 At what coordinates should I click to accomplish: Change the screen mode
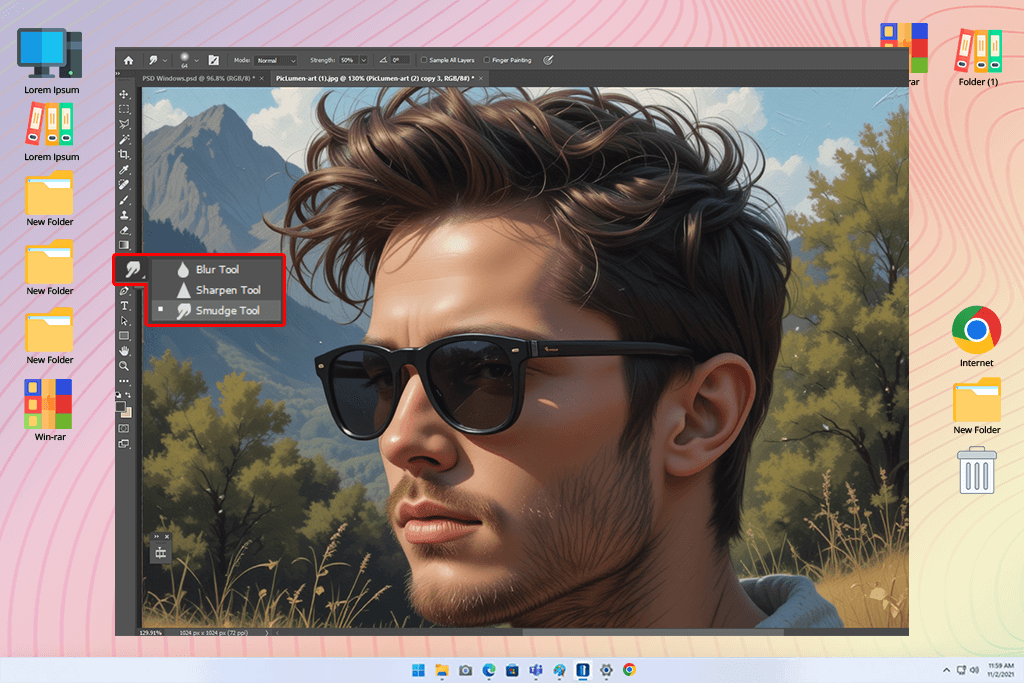pyautogui.click(x=124, y=444)
